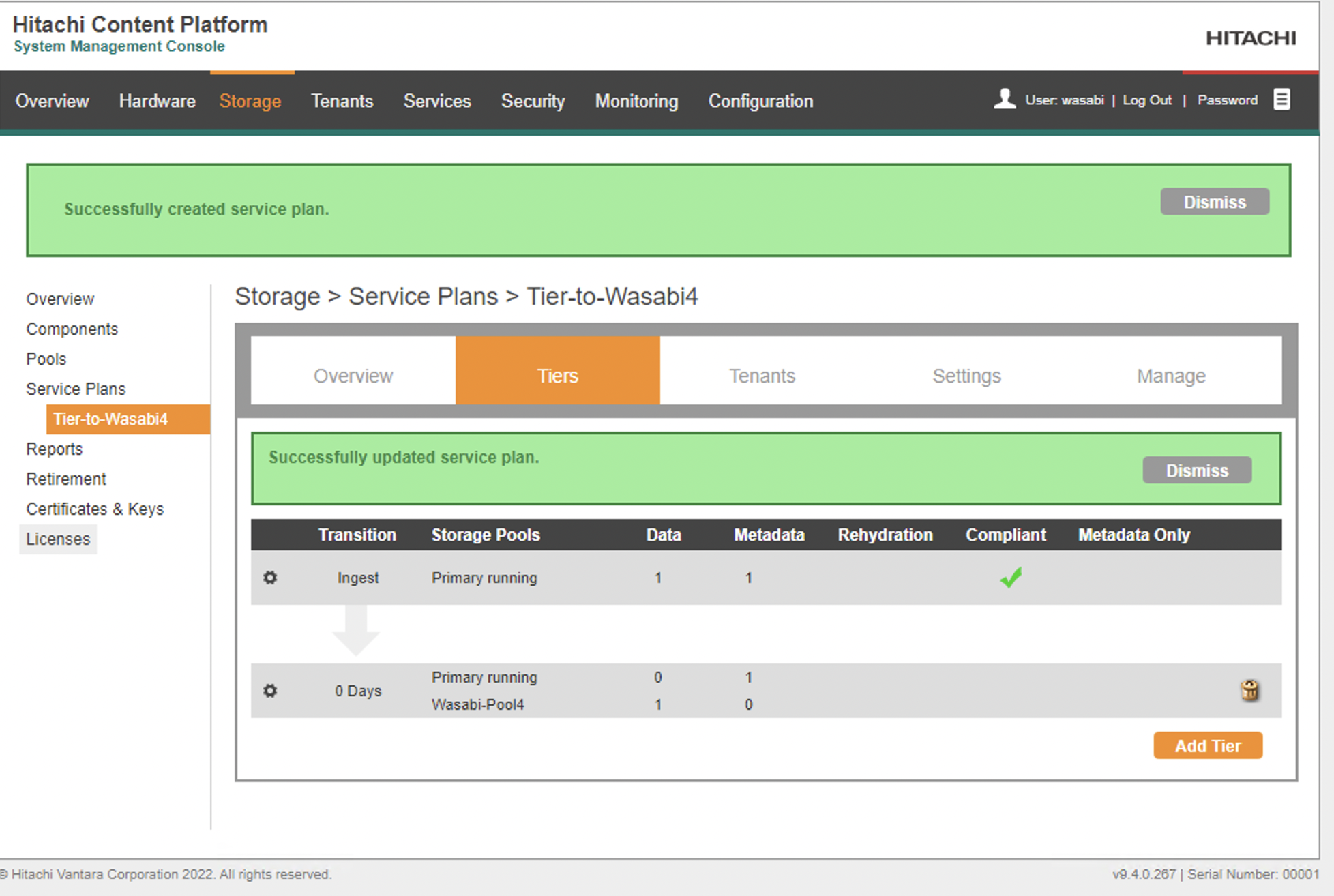Click the Ingest transition cell

[x=358, y=578]
